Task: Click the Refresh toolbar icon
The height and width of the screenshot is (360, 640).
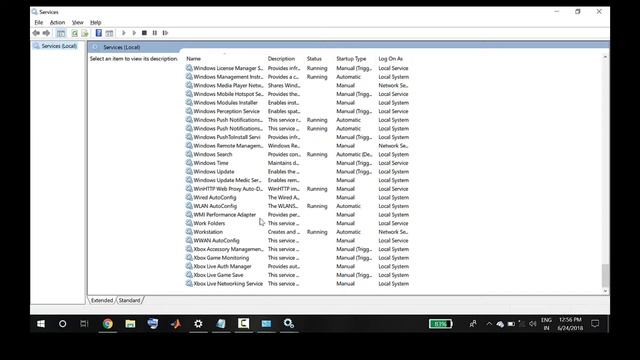Action: [x=74, y=33]
